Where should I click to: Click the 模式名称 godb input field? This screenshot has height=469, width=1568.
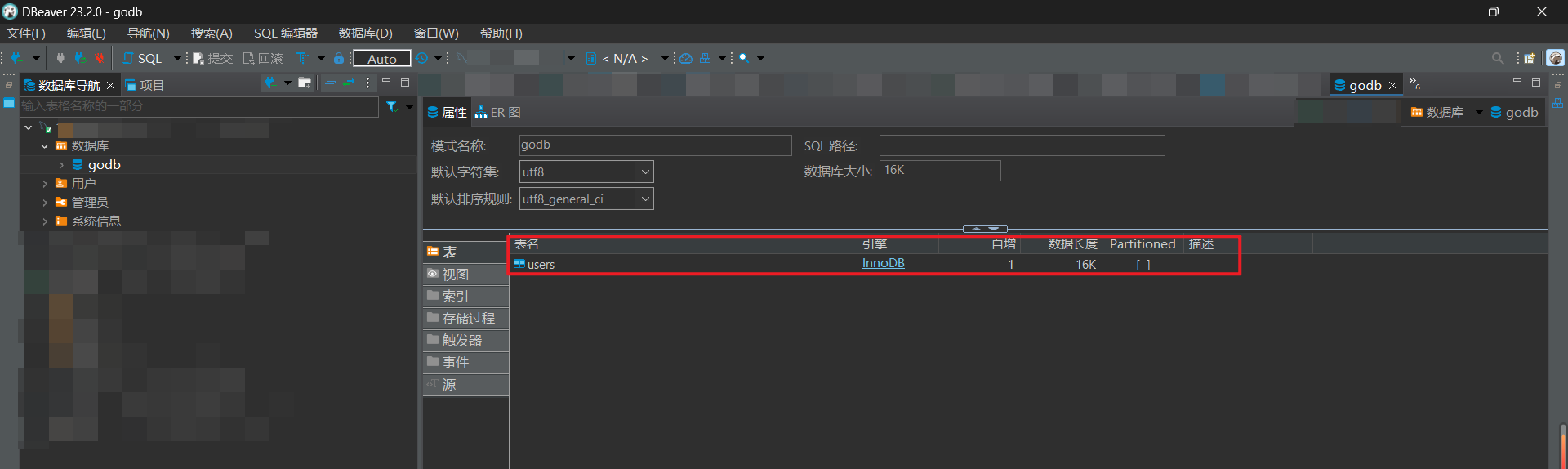click(655, 145)
